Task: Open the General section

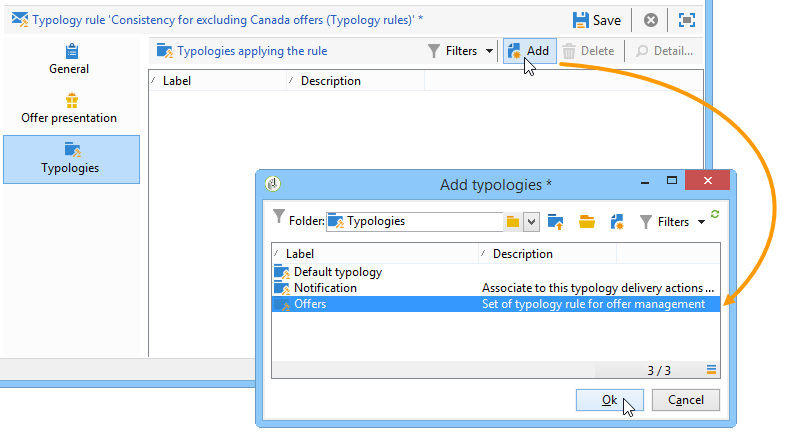Action: [69, 60]
